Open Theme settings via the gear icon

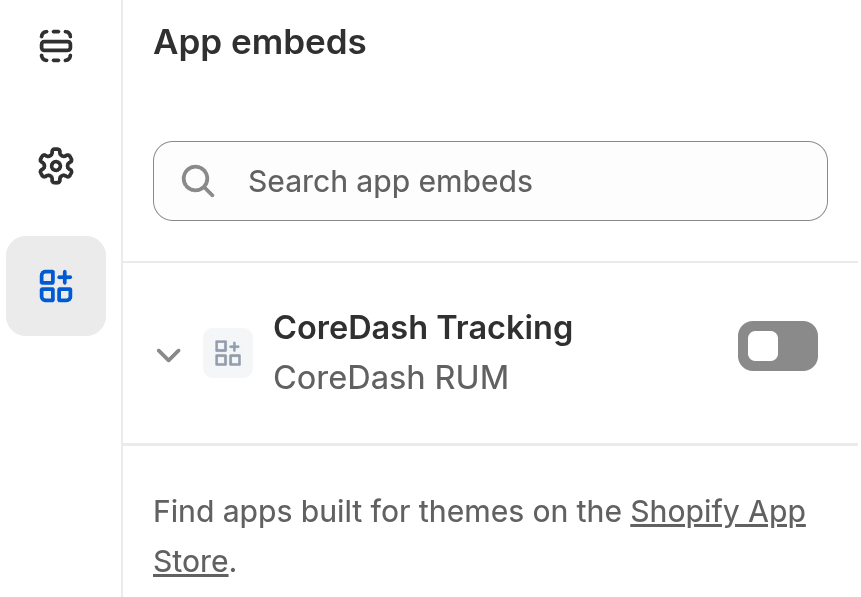point(56,166)
